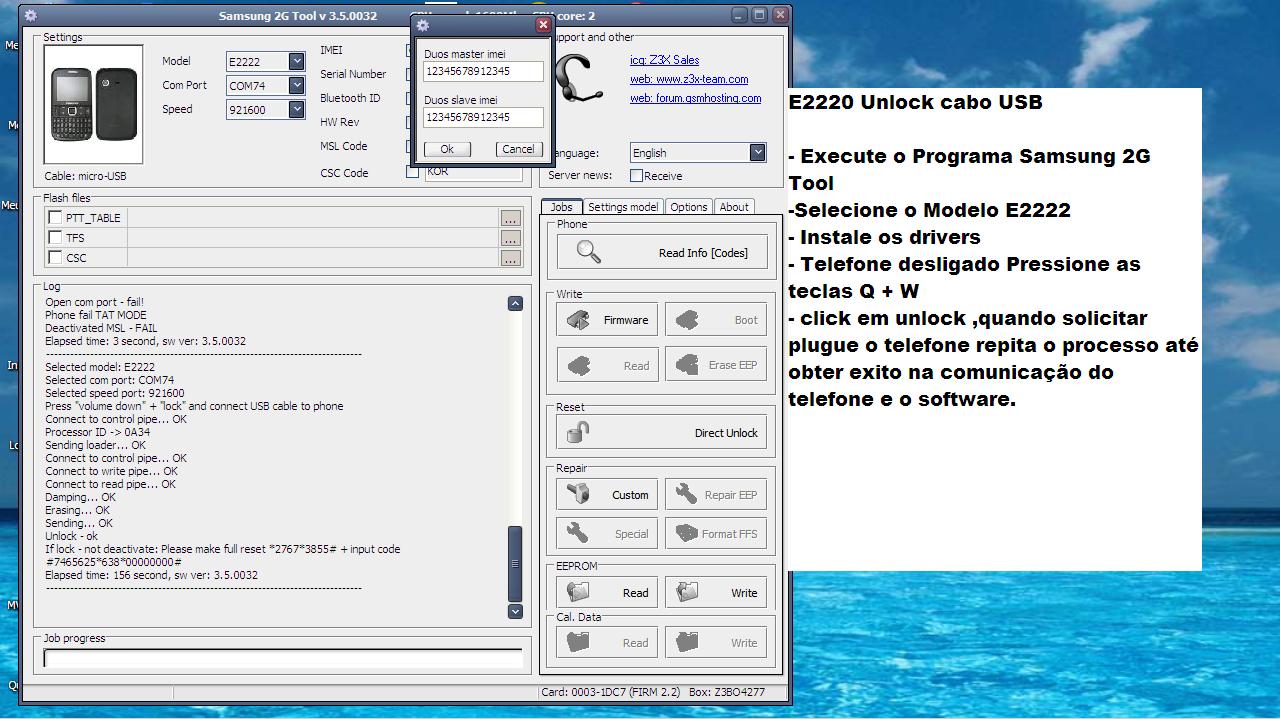Click the Samsung 2G Tool title gear icon
The width and height of the screenshot is (1280, 720).
[x=31, y=16]
